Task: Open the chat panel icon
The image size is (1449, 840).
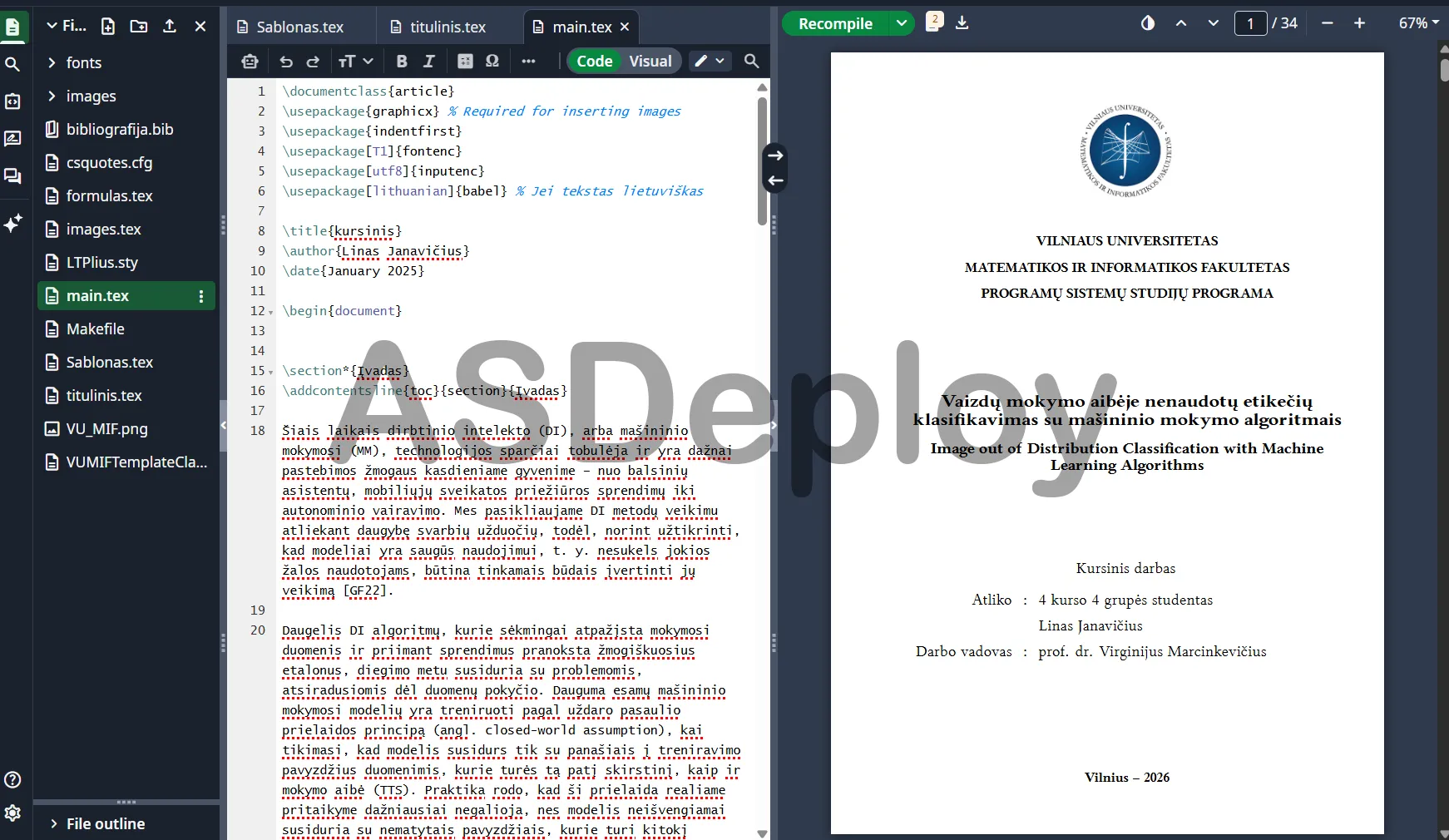Action: pyautogui.click(x=12, y=176)
